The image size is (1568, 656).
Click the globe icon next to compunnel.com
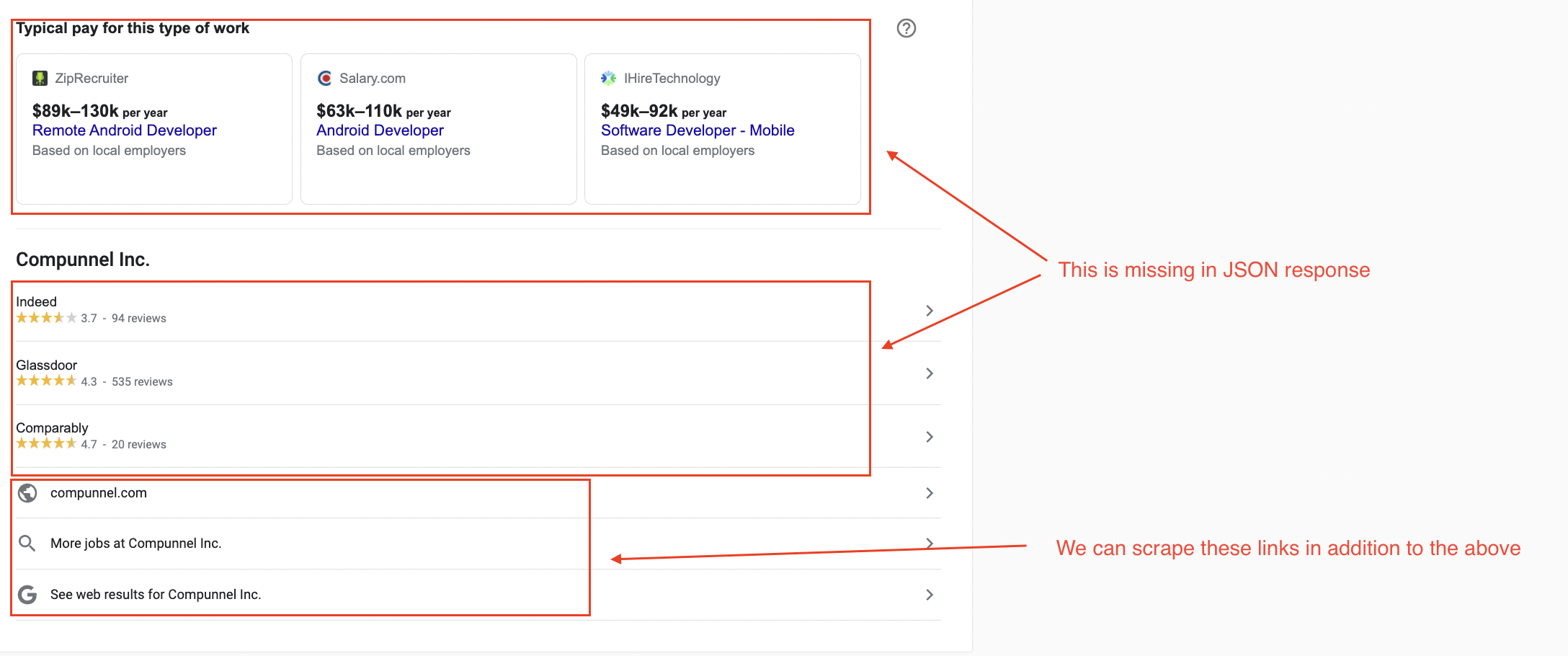[27, 493]
